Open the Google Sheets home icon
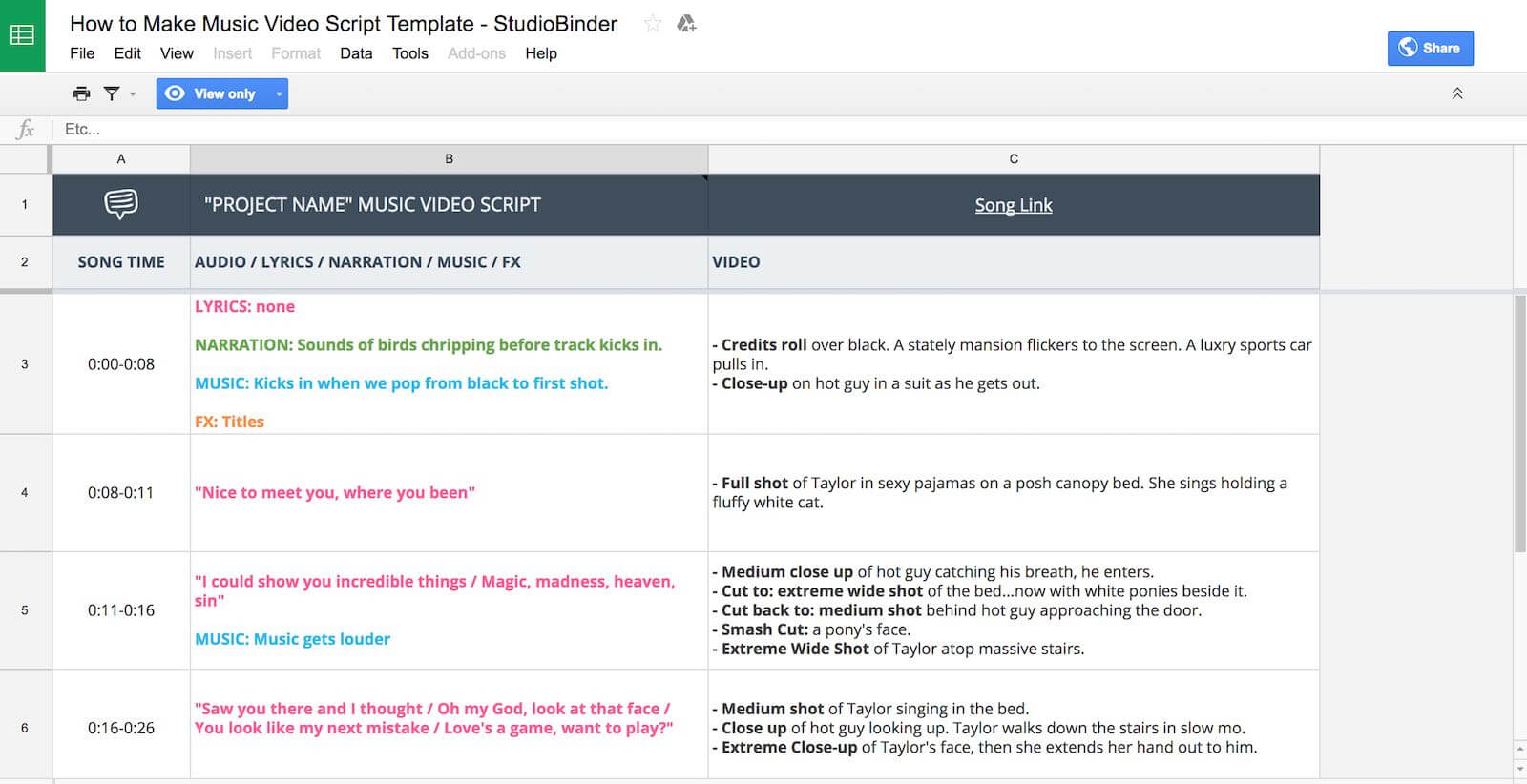 (x=22, y=35)
